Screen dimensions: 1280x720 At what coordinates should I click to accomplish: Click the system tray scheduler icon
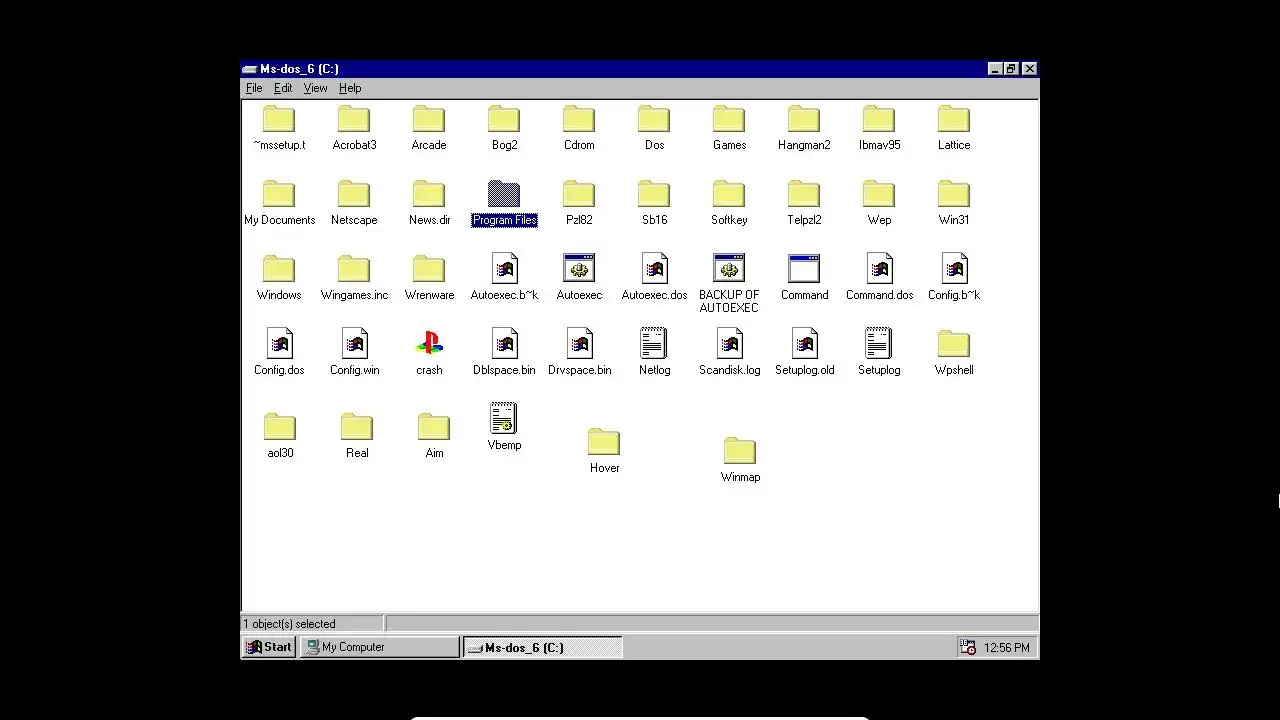click(x=968, y=647)
